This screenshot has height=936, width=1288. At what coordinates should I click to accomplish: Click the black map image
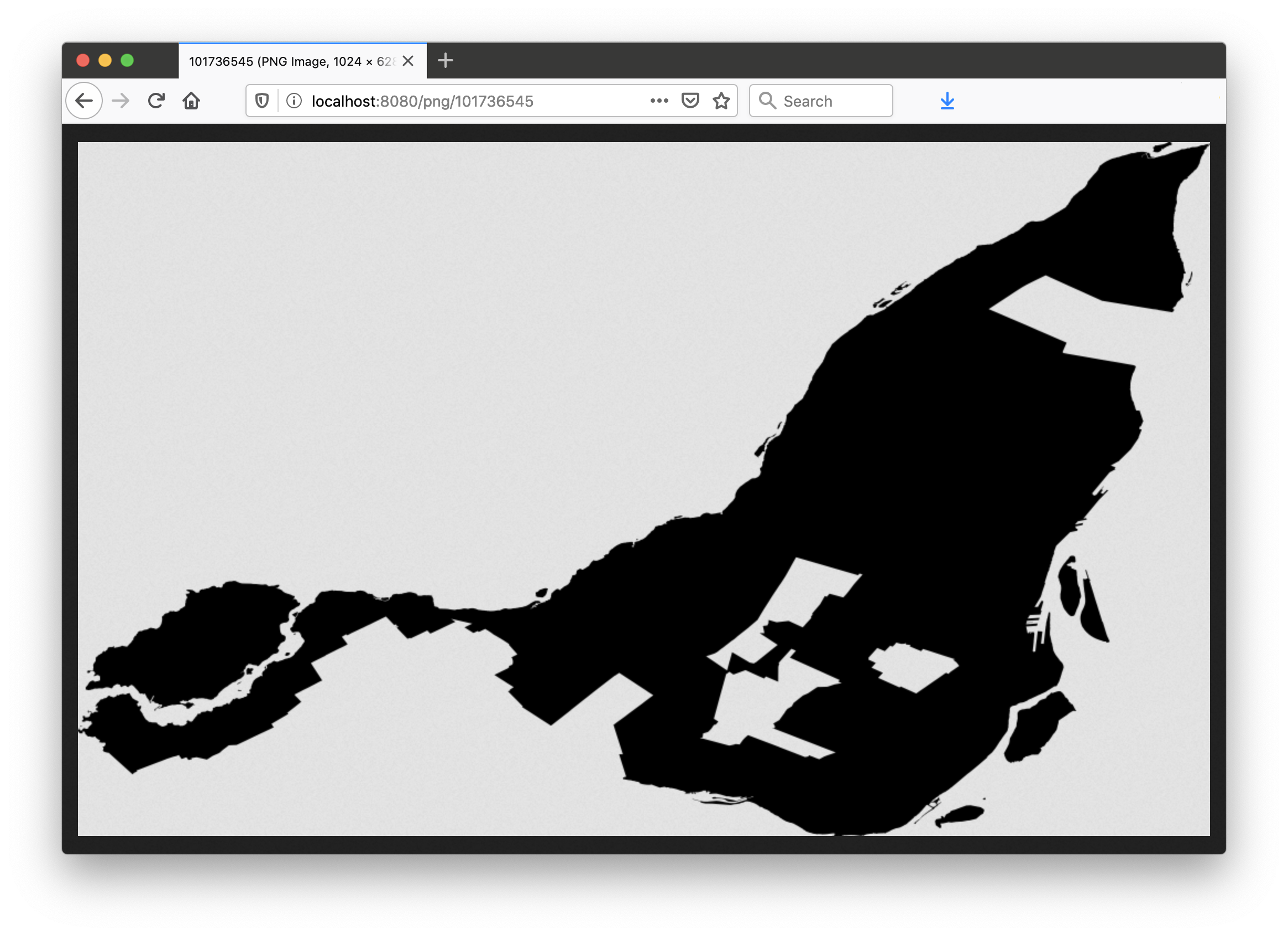pyautogui.click(x=644, y=488)
